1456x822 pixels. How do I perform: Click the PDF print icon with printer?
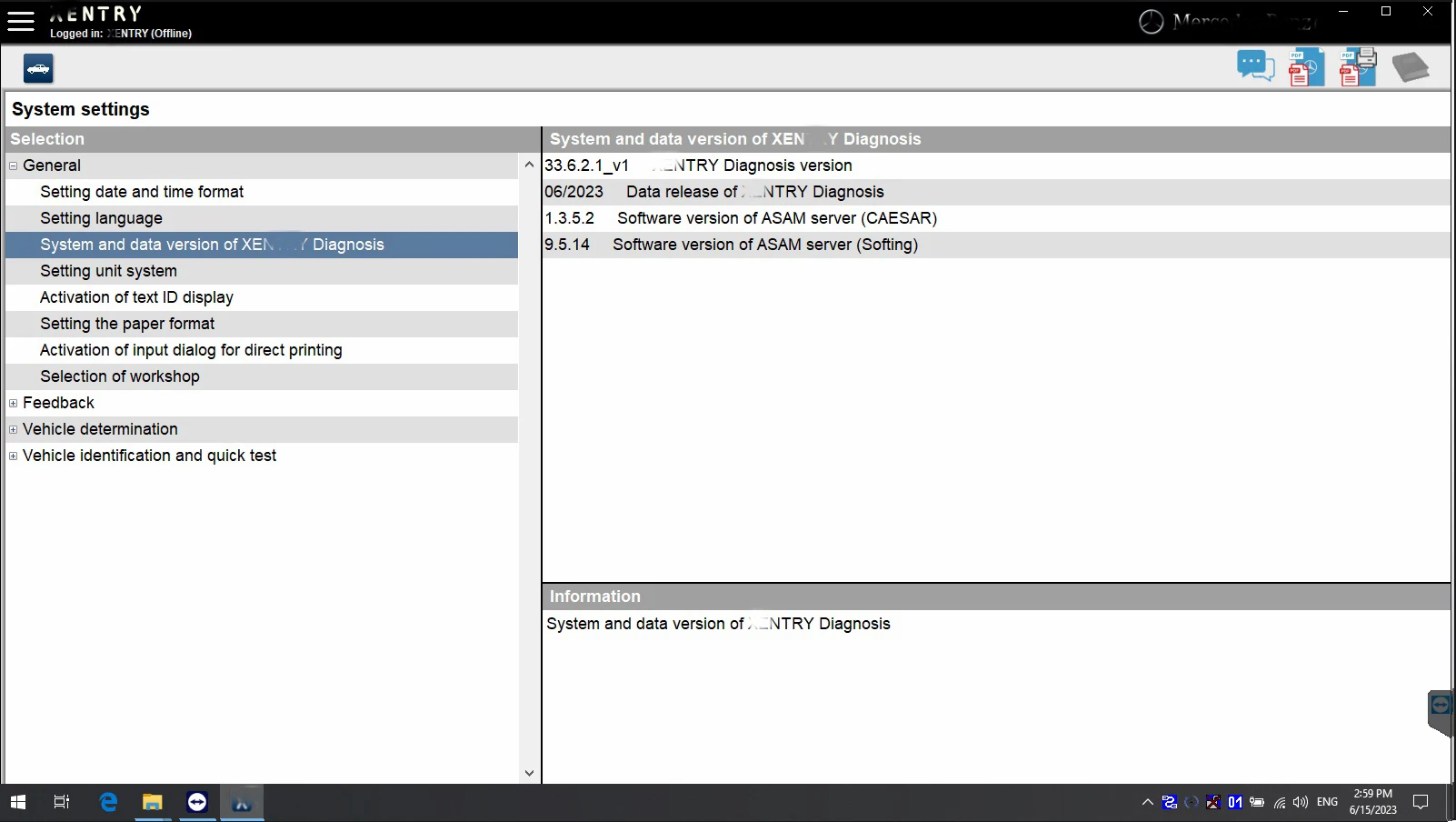(x=1358, y=67)
